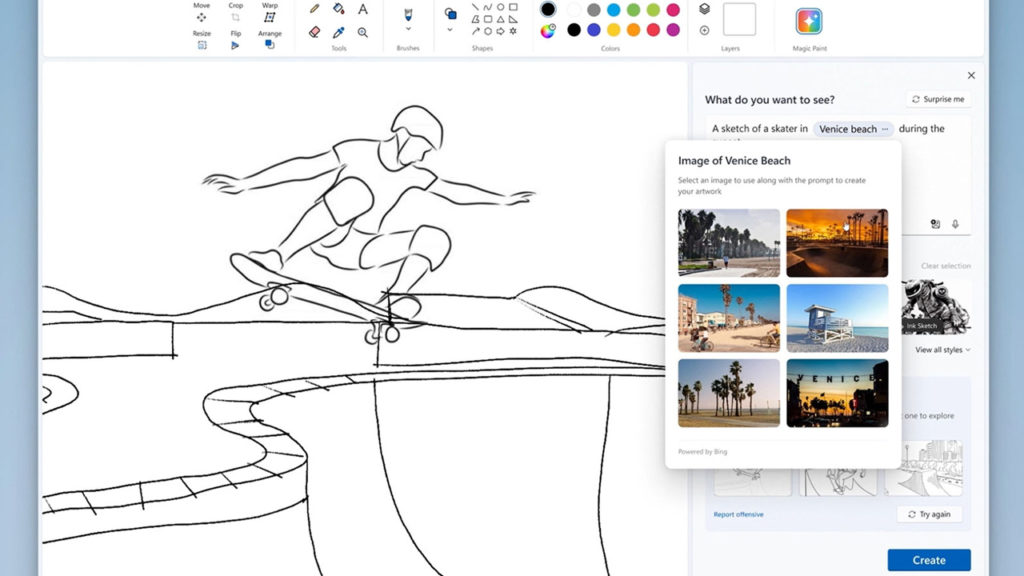Image resolution: width=1024 pixels, height=576 pixels.
Task: Click the Try again button
Action: click(929, 515)
